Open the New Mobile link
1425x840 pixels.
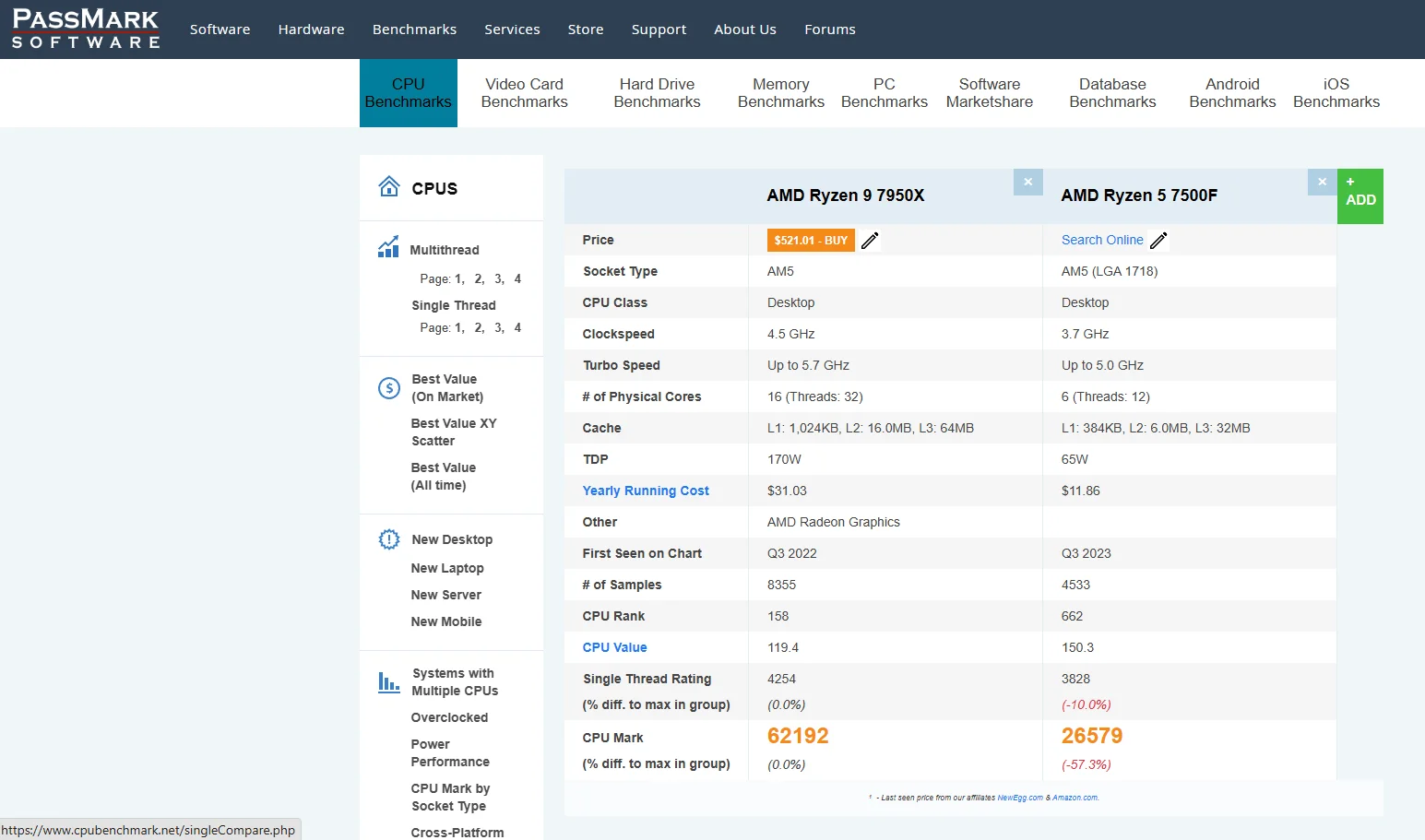[446, 621]
